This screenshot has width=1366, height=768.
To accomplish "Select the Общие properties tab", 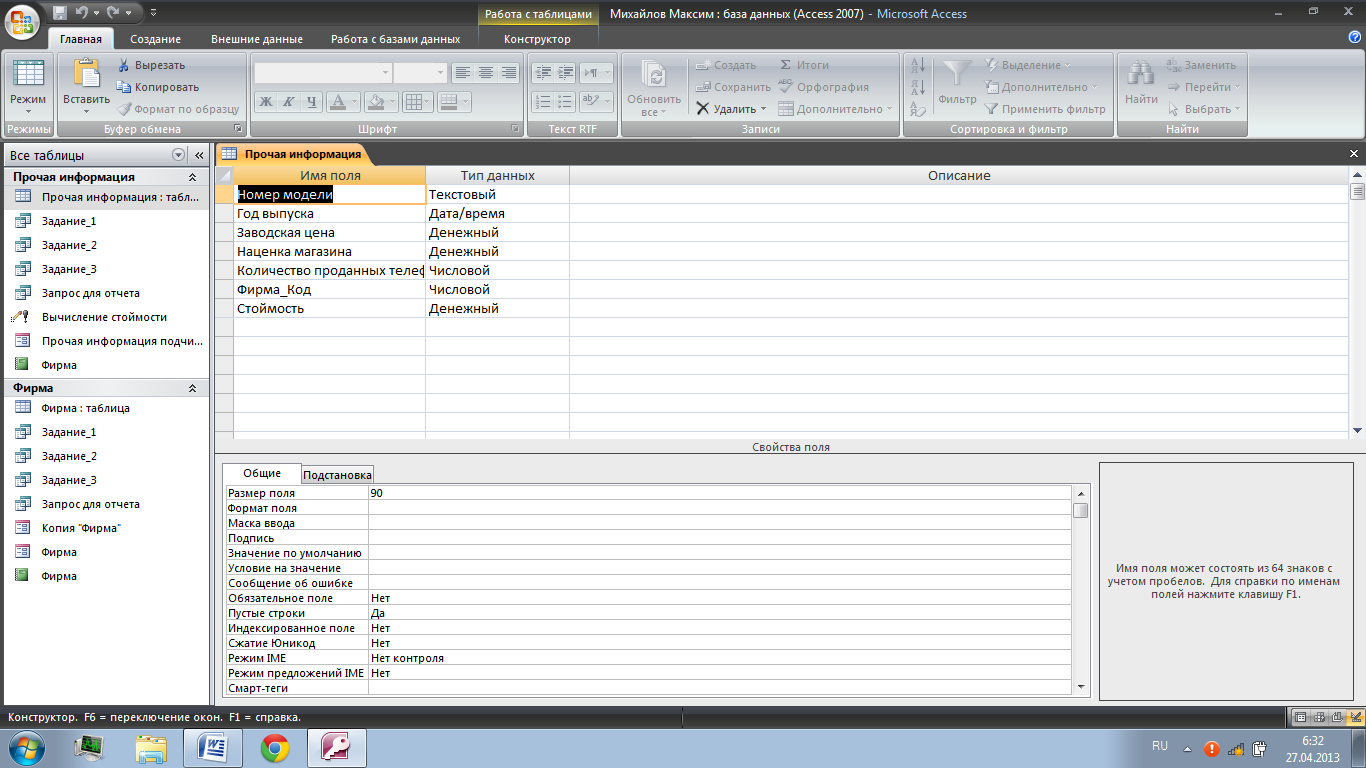I will 262,473.
